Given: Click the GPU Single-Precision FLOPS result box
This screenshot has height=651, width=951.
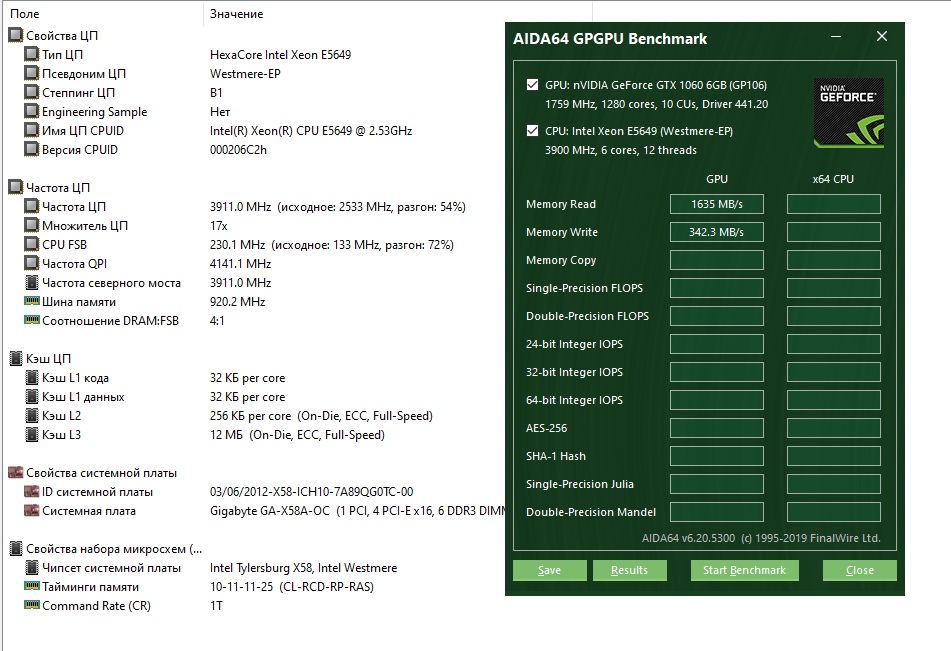Looking at the screenshot, I should (717, 288).
